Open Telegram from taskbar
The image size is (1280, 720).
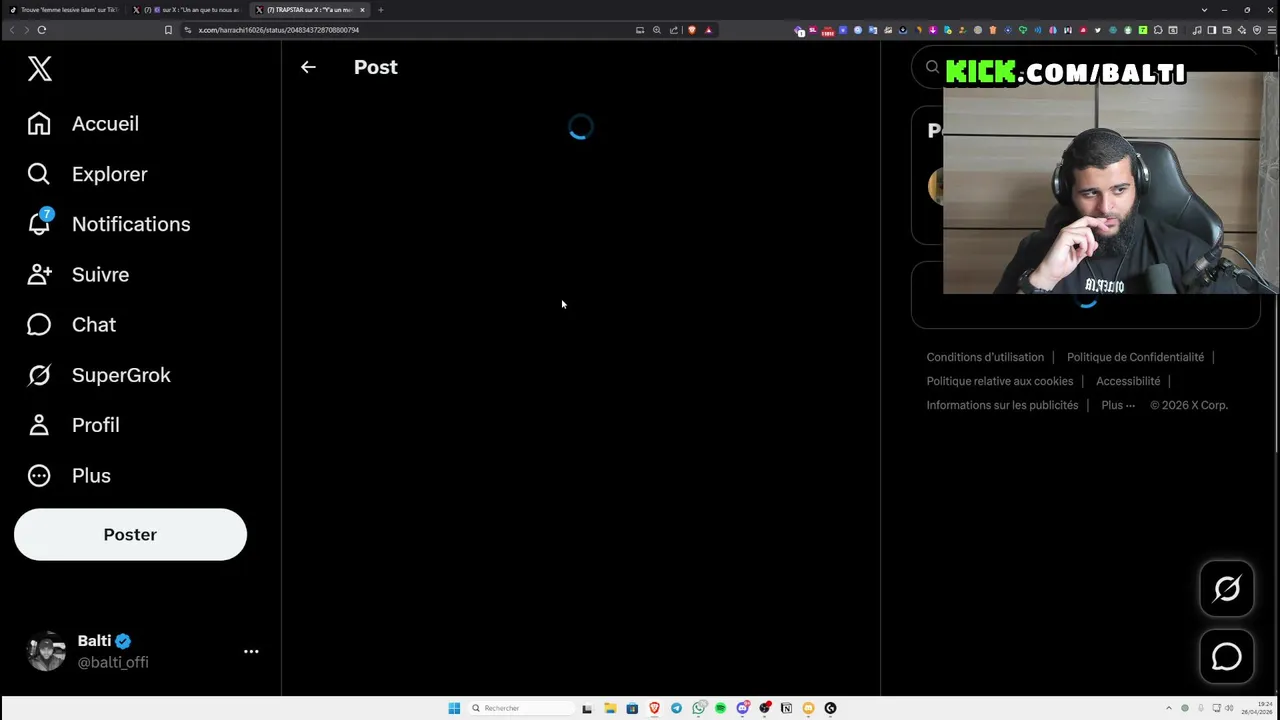[x=676, y=708]
